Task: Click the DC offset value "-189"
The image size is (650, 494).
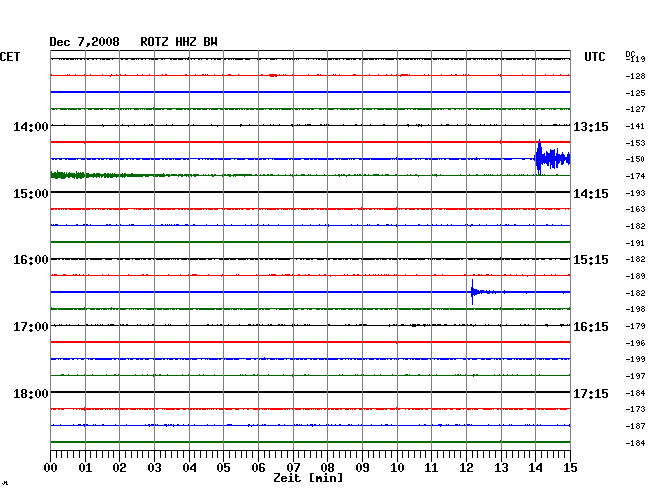Action: click(635, 276)
